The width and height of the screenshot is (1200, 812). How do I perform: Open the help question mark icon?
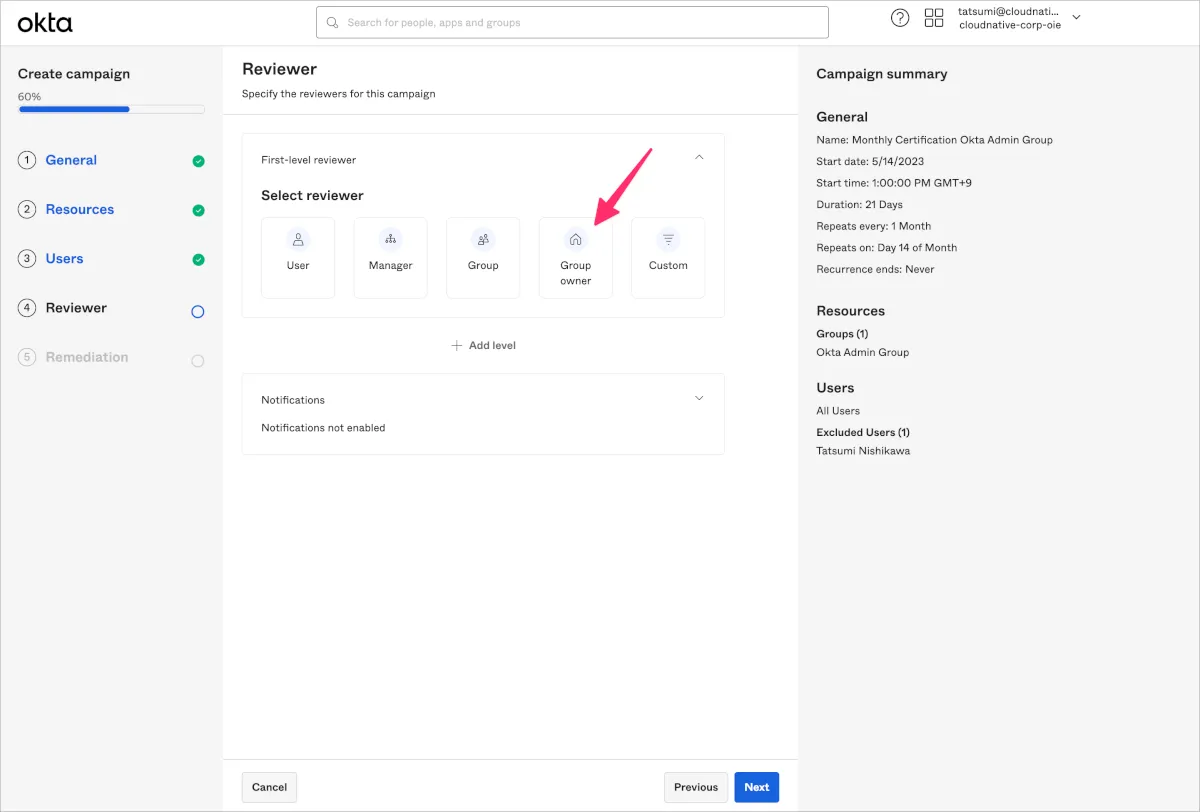tap(900, 18)
